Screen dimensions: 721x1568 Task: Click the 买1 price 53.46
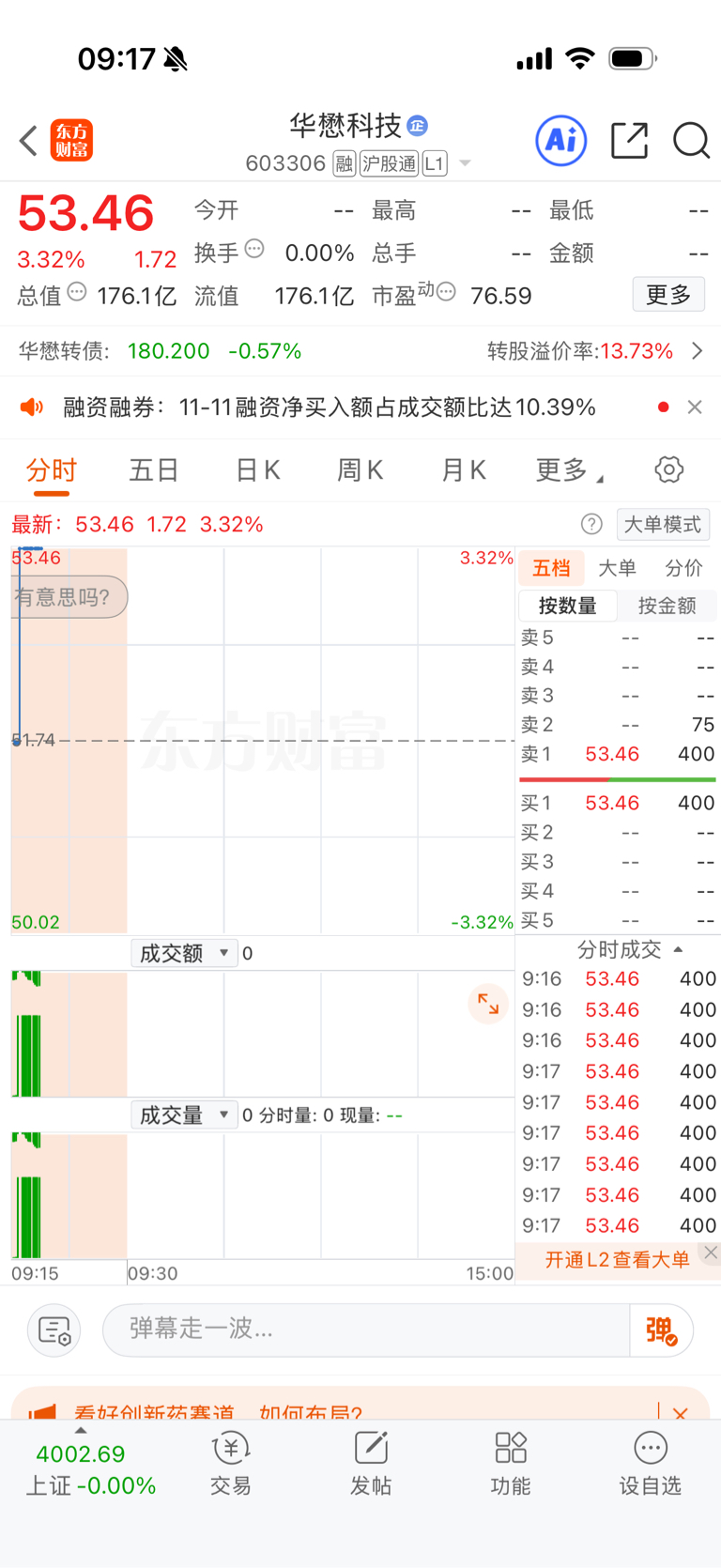pyautogui.click(x=612, y=803)
